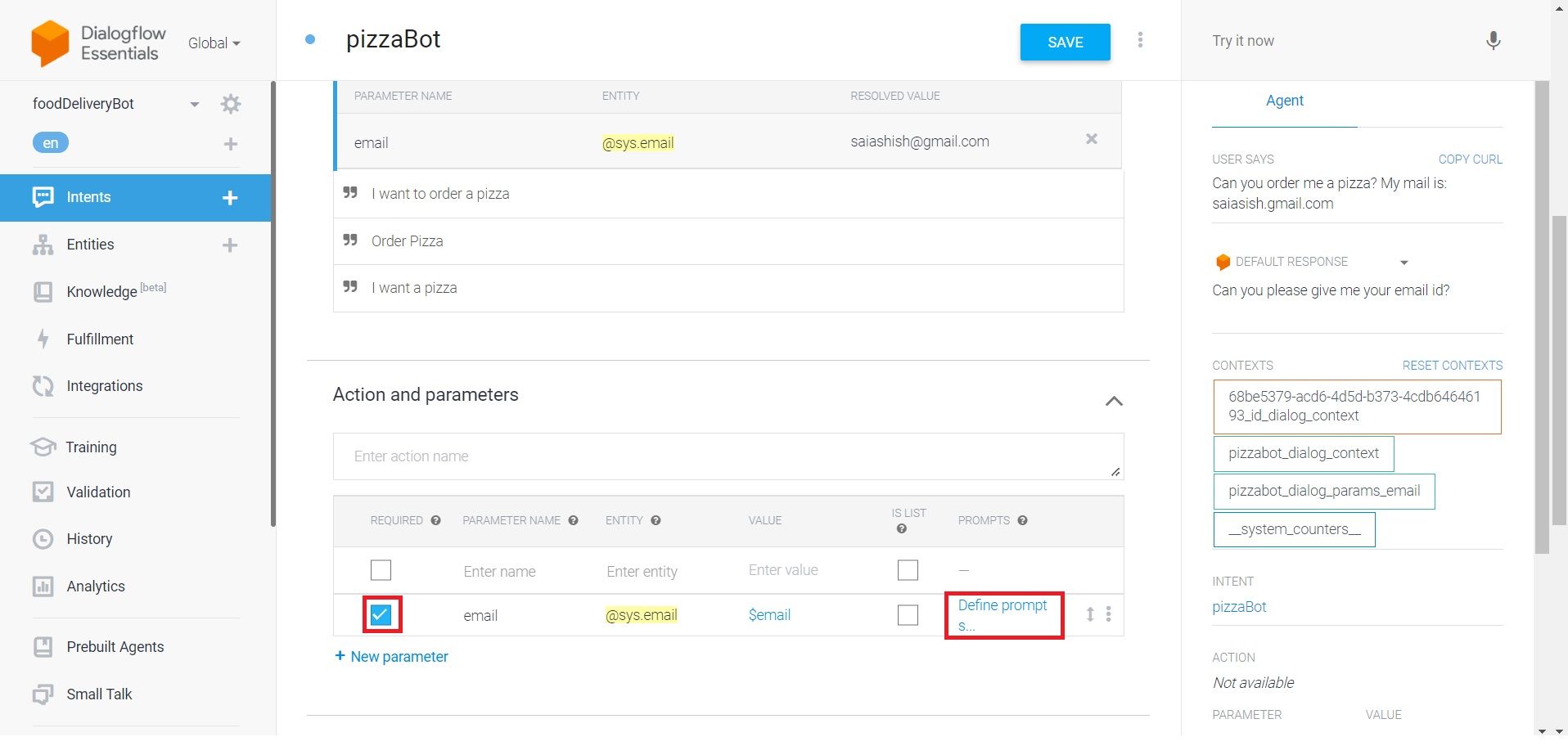This screenshot has height=746, width=1568.
Task: Enable IS LIST for the email parameter
Action: point(907,614)
